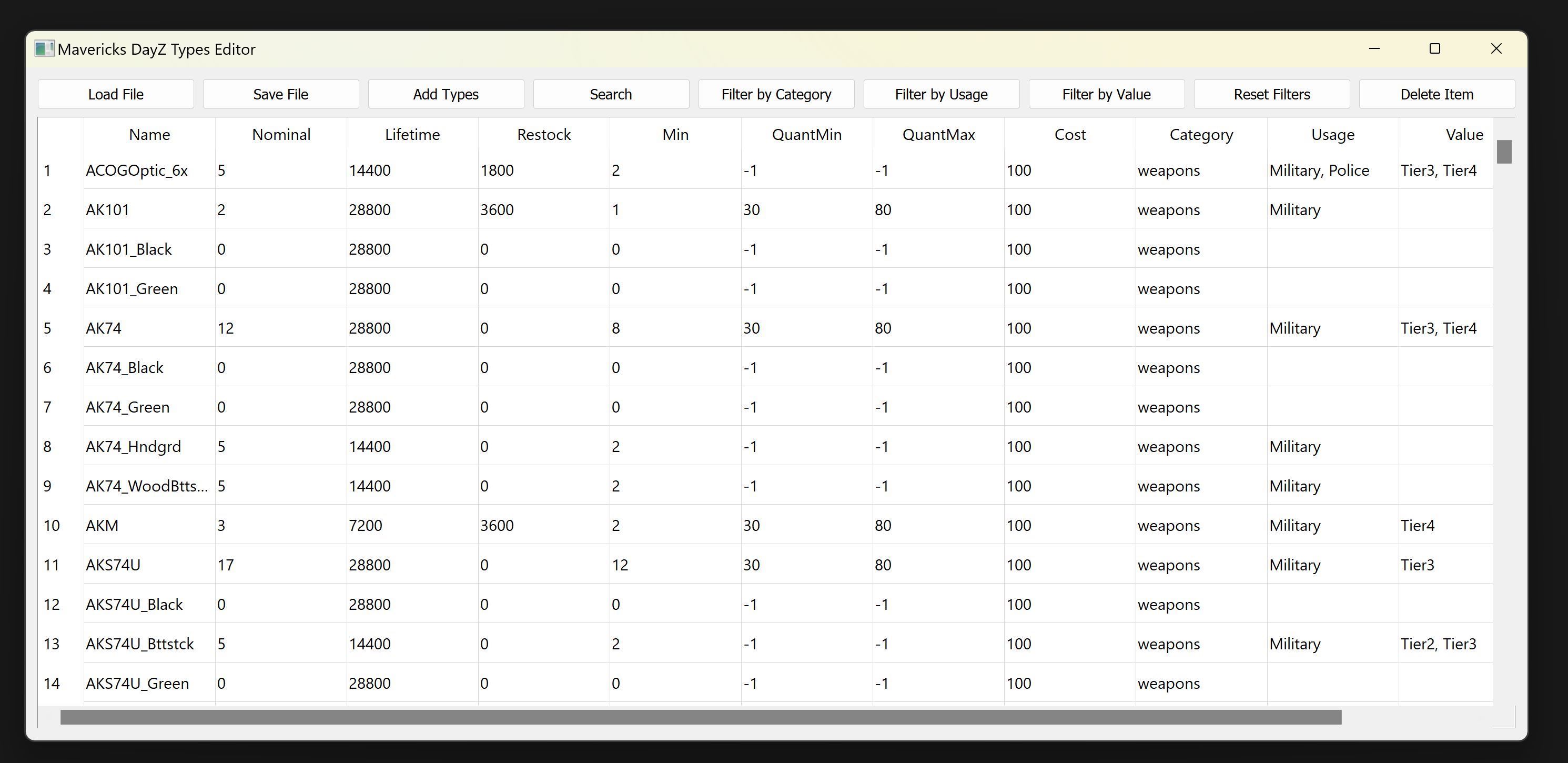The width and height of the screenshot is (1568, 763).
Task: Select the AK101_Black name cell
Action: point(149,249)
